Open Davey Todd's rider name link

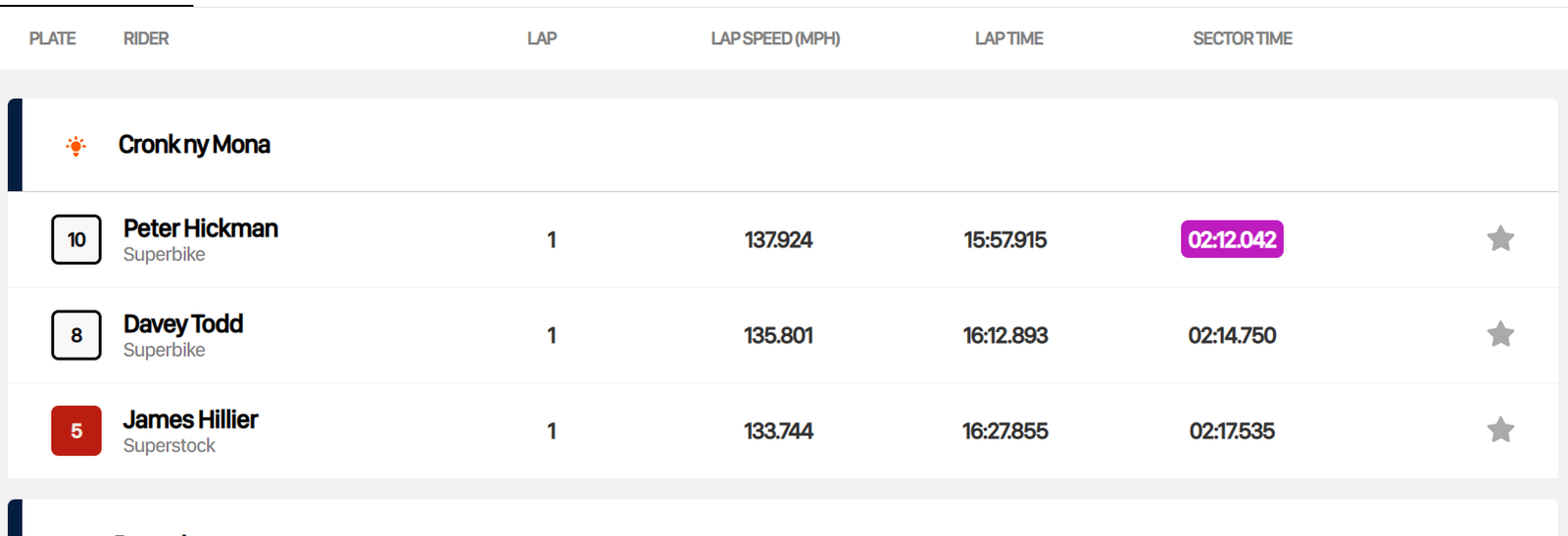point(183,324)
